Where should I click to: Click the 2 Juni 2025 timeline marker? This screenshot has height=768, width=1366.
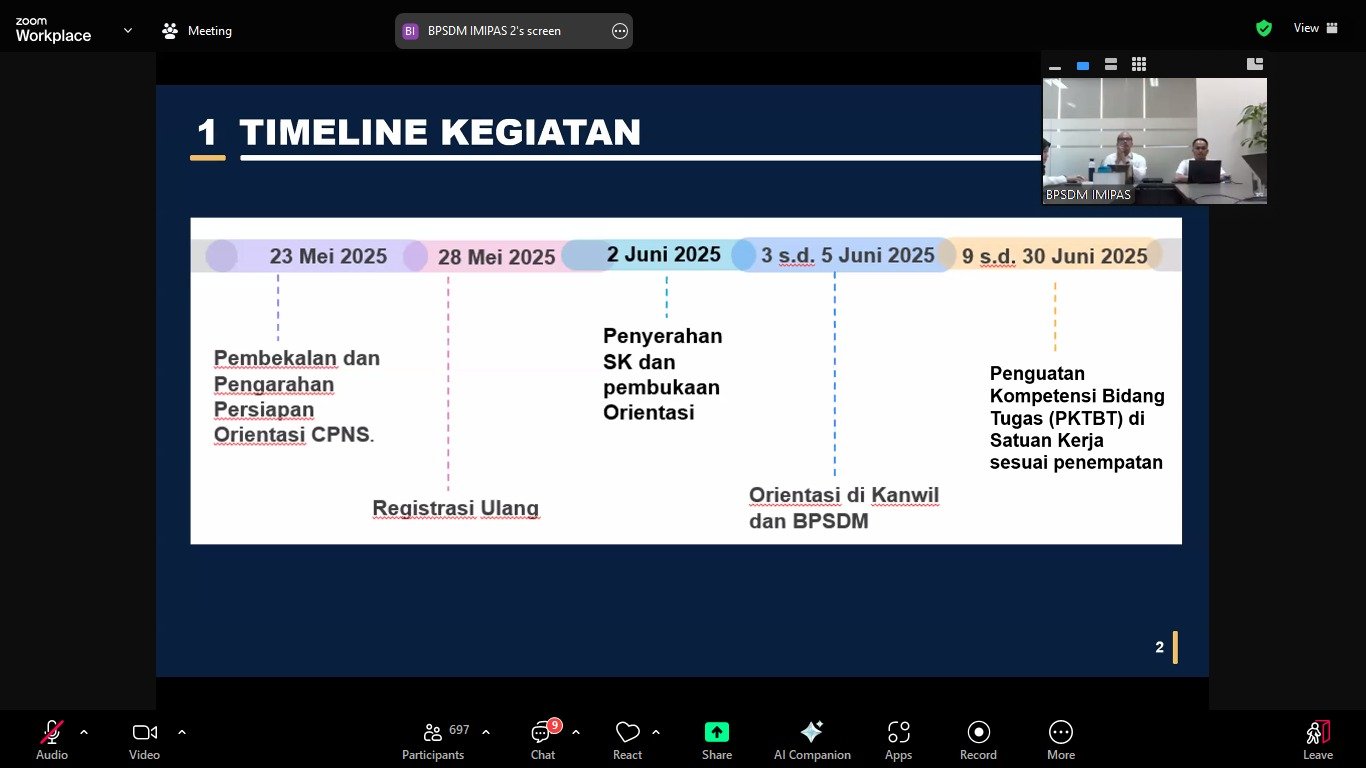(664, 254)
